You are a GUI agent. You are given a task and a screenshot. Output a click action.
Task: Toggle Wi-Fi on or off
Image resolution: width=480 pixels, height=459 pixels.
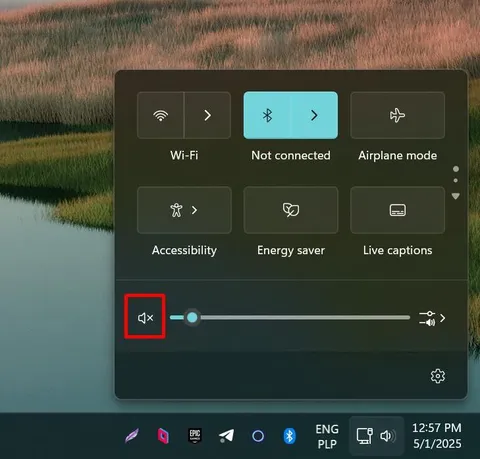tap(160, 115)
